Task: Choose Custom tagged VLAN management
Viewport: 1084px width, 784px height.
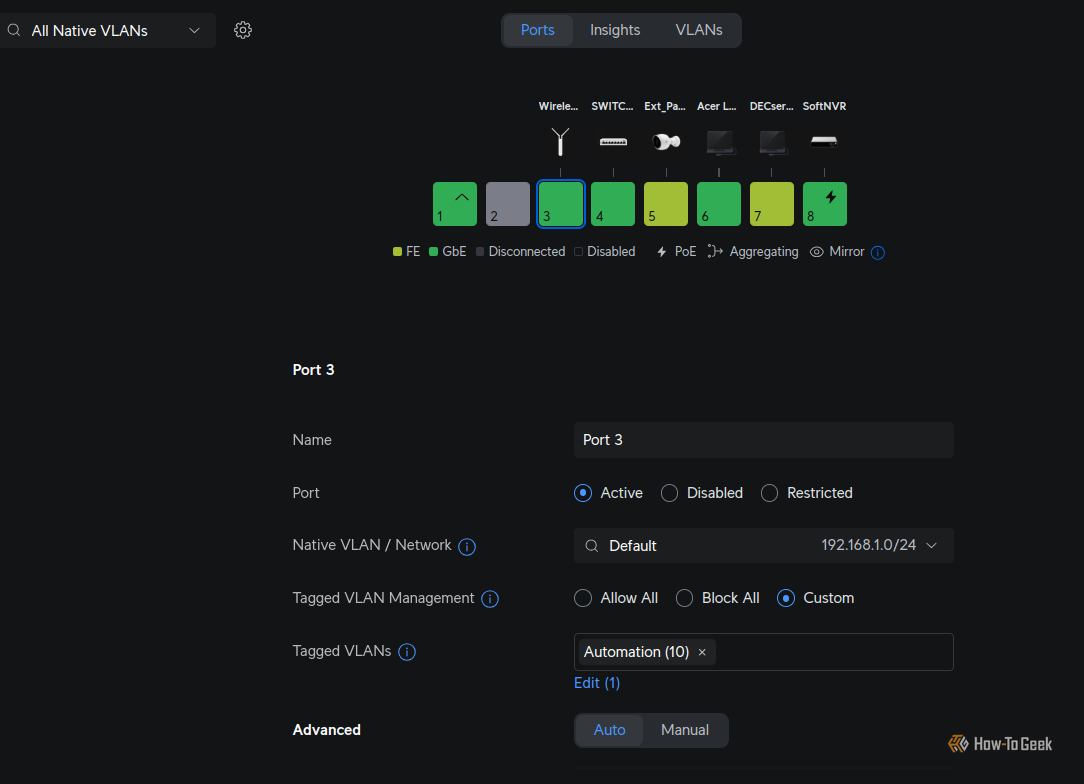Action: tap(786, 598)
